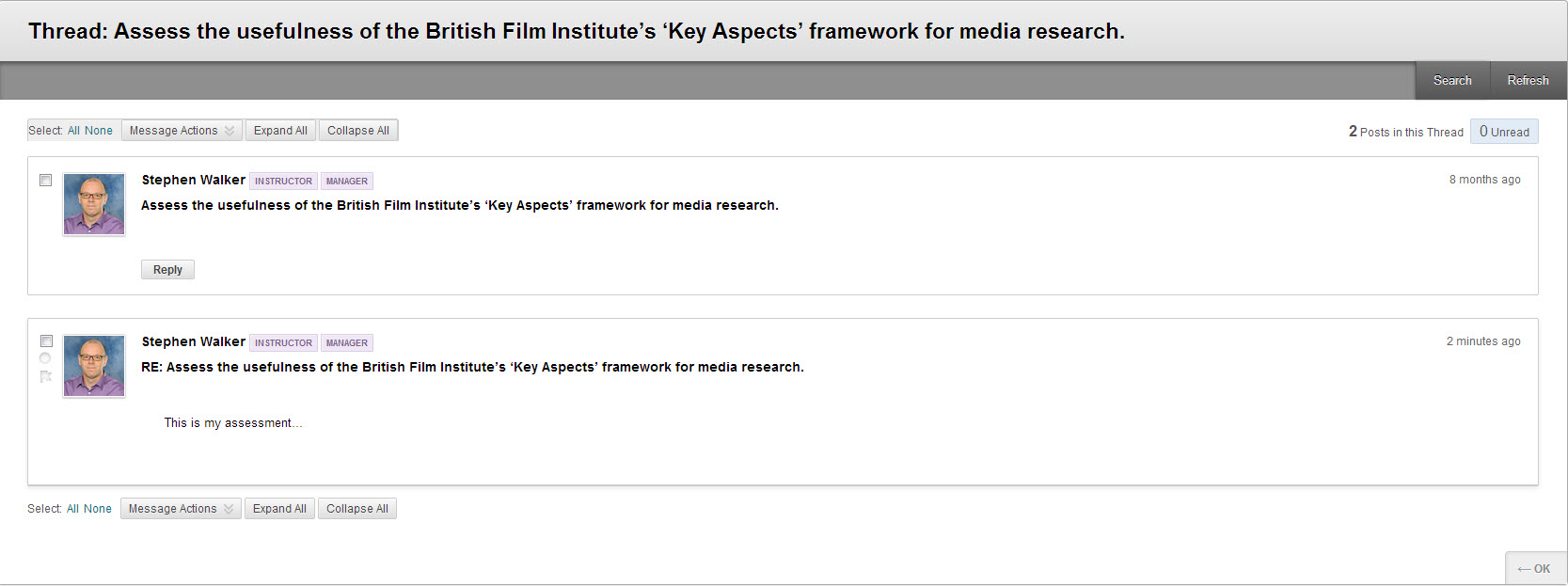Screen dimensions: 1568x586
Task: Refresh the thread from the toolbar
Action: coord(1528,81)
